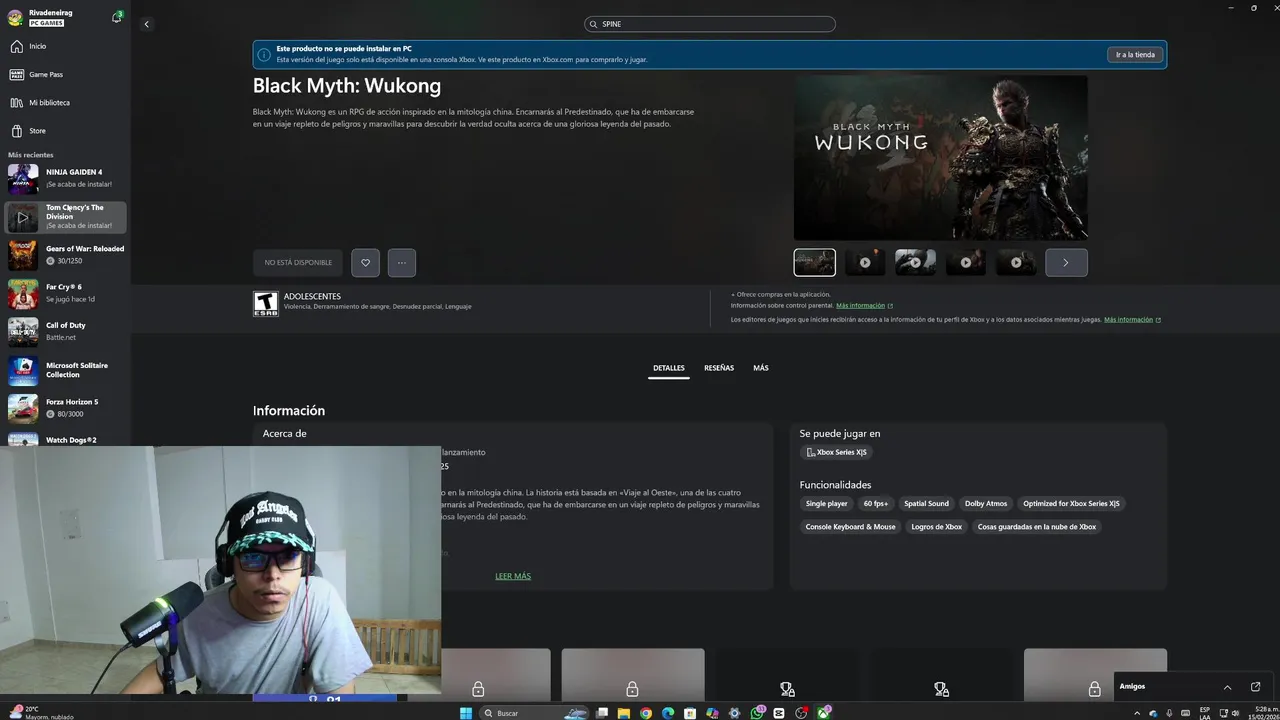
Task: Open Task View from the taskbar
Action: (x=602, y=713)
